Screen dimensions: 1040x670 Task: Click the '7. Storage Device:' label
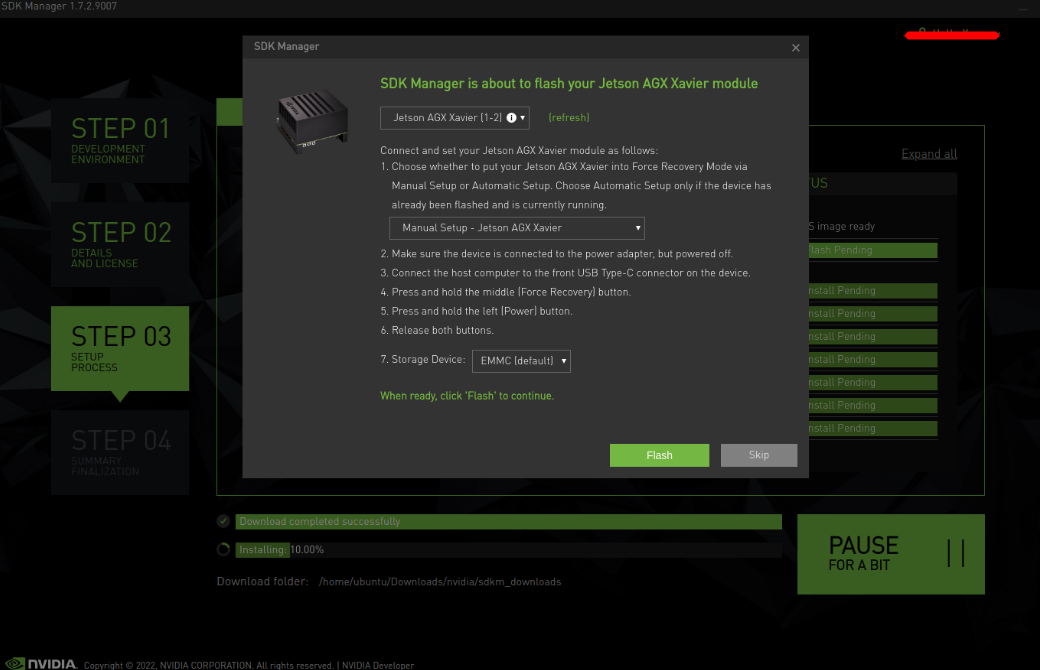[x=422, y=360]
